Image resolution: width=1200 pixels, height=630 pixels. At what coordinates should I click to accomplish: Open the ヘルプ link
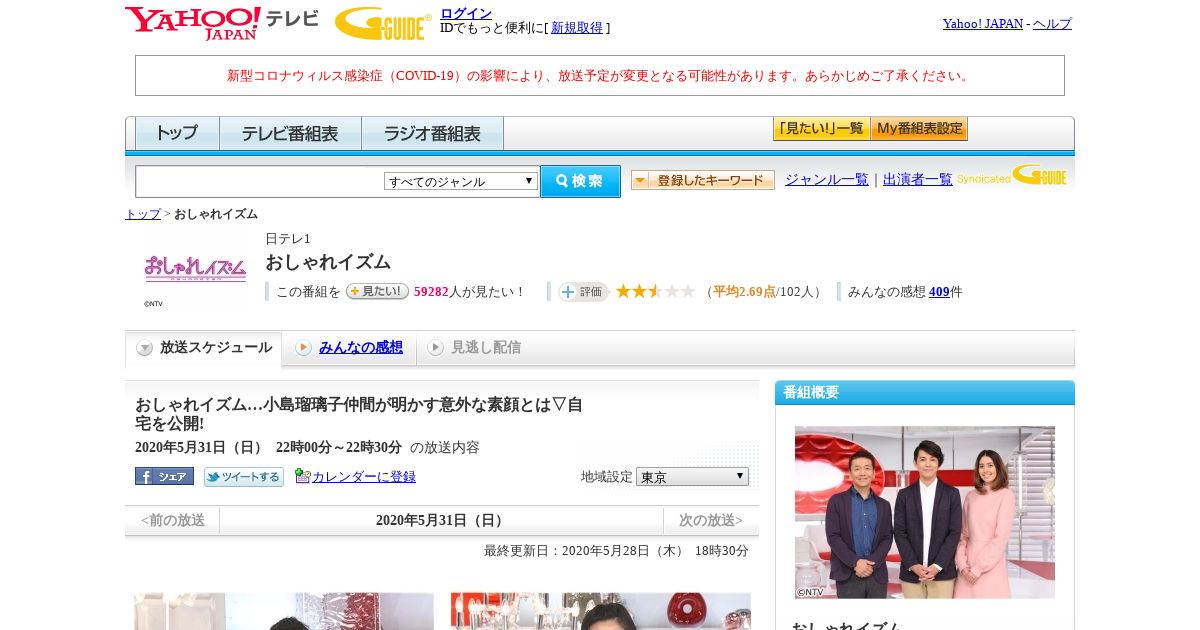click(x=1052, y=24)
